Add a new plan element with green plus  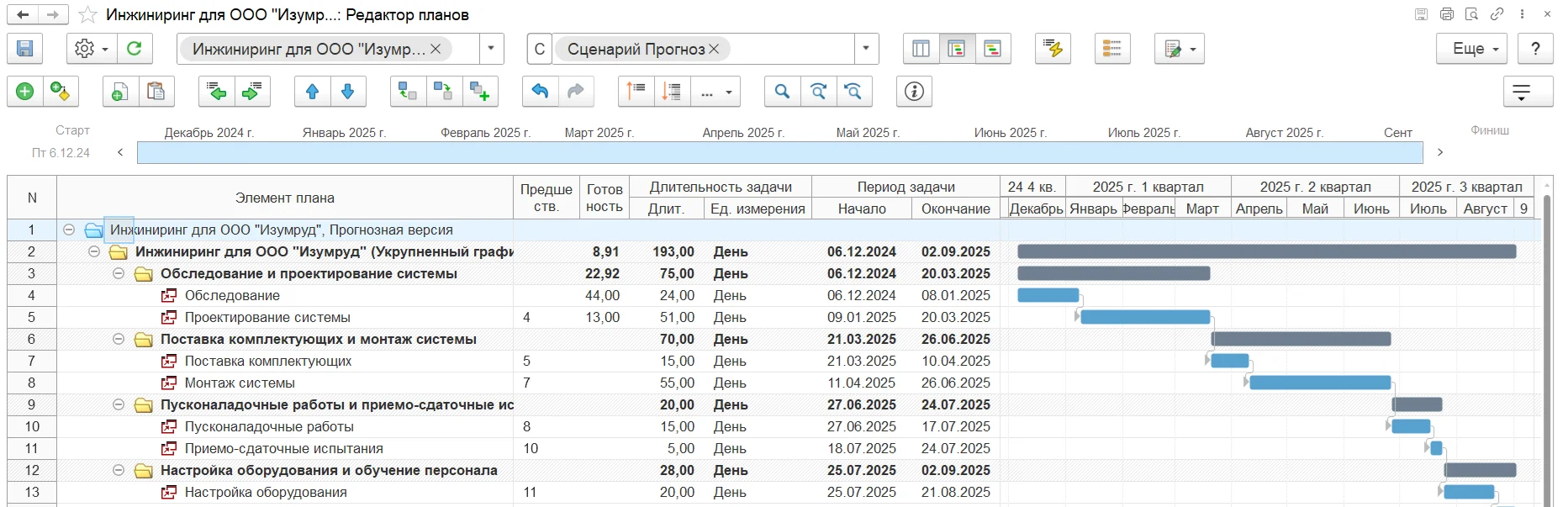pyautogui.click(x=24, y=92)
